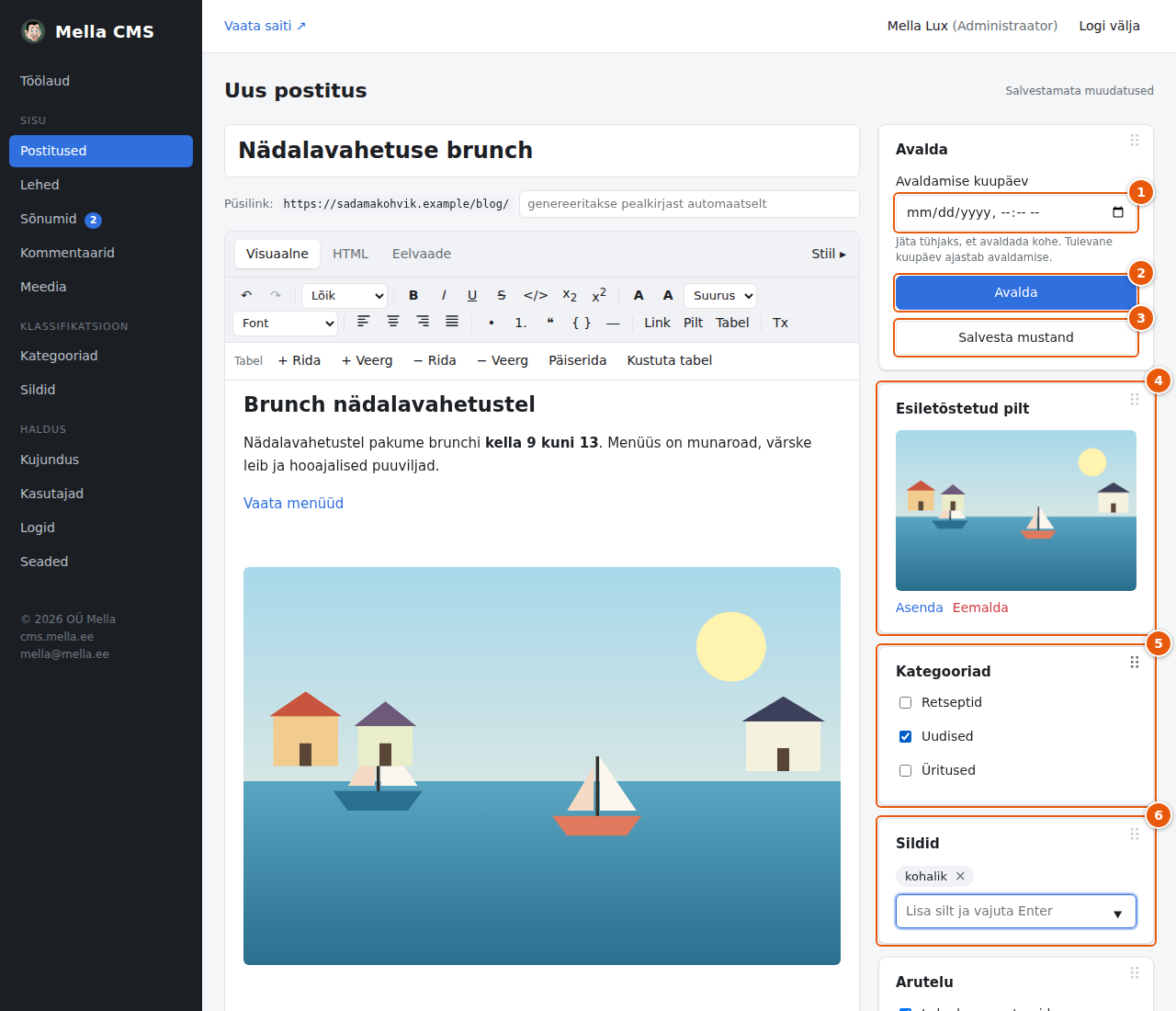Insert a horizontal rule
This screenshot has width=1176, height=1011.
click(613, 323)
